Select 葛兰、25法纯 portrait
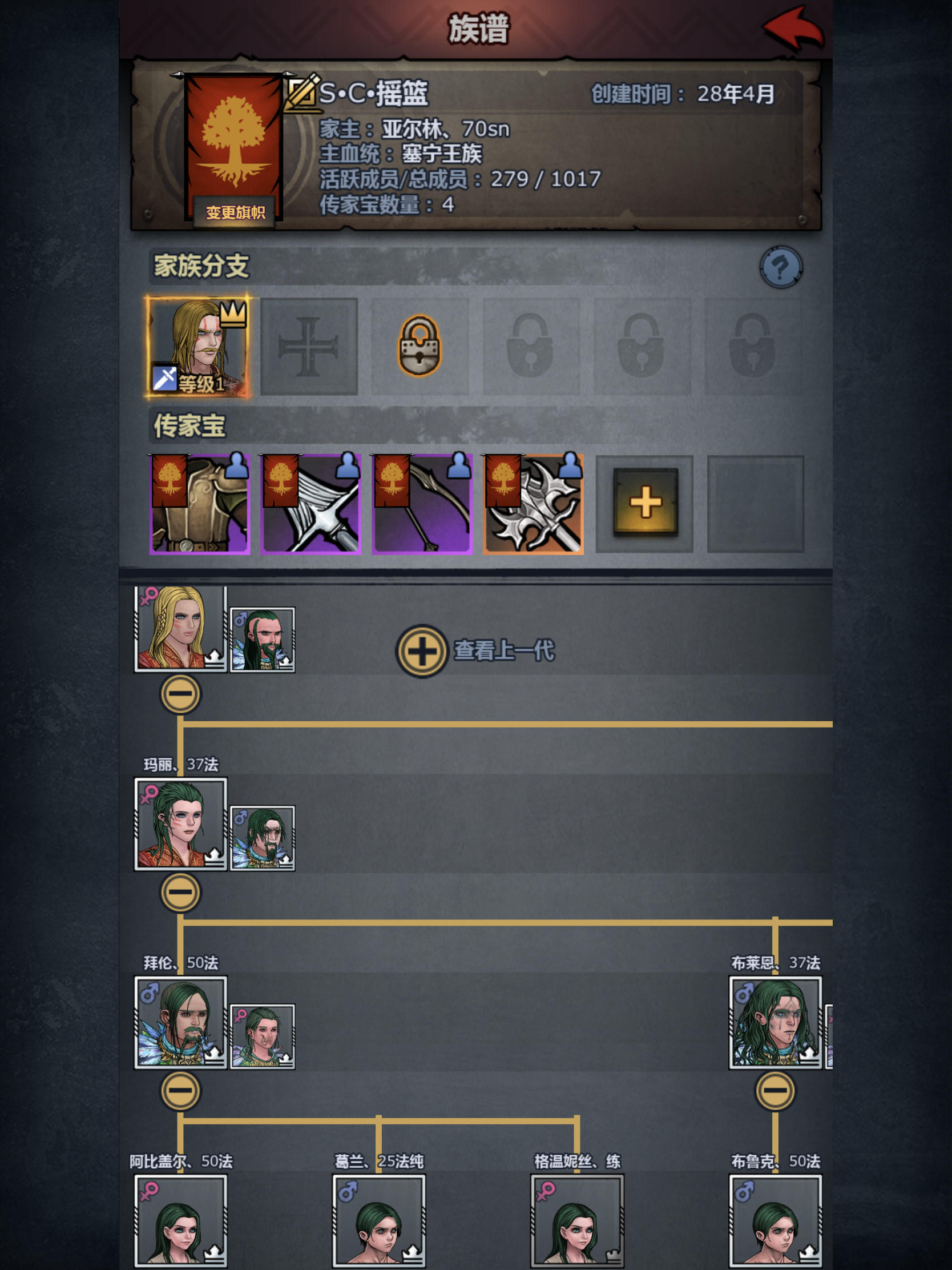 (x=379, y=1221)
